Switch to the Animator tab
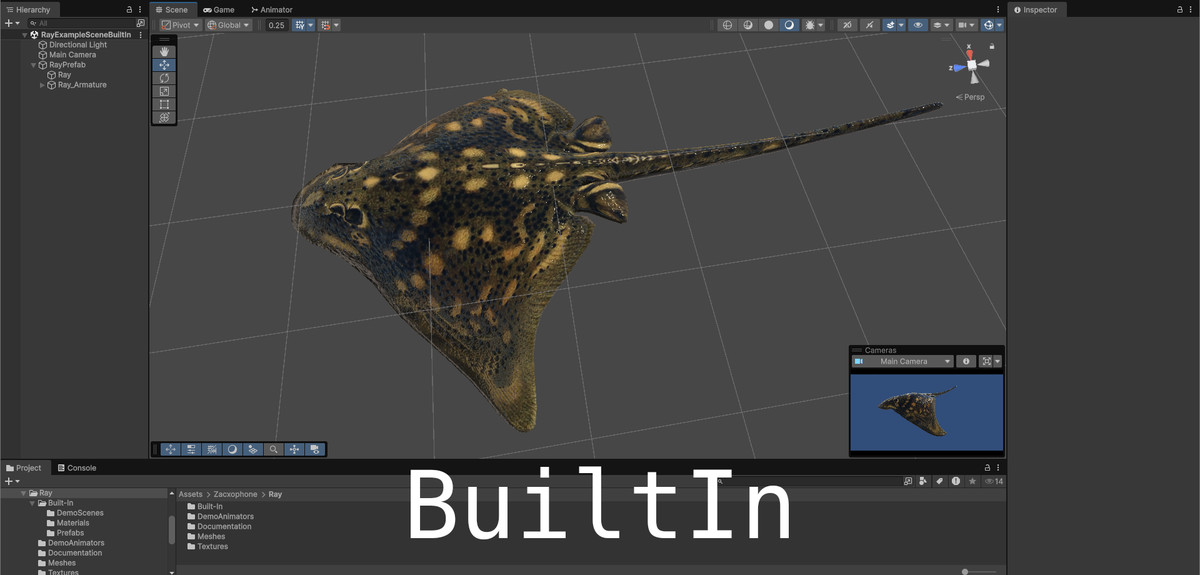Screen dimensions: 1200x575 (x=271, y=9)
